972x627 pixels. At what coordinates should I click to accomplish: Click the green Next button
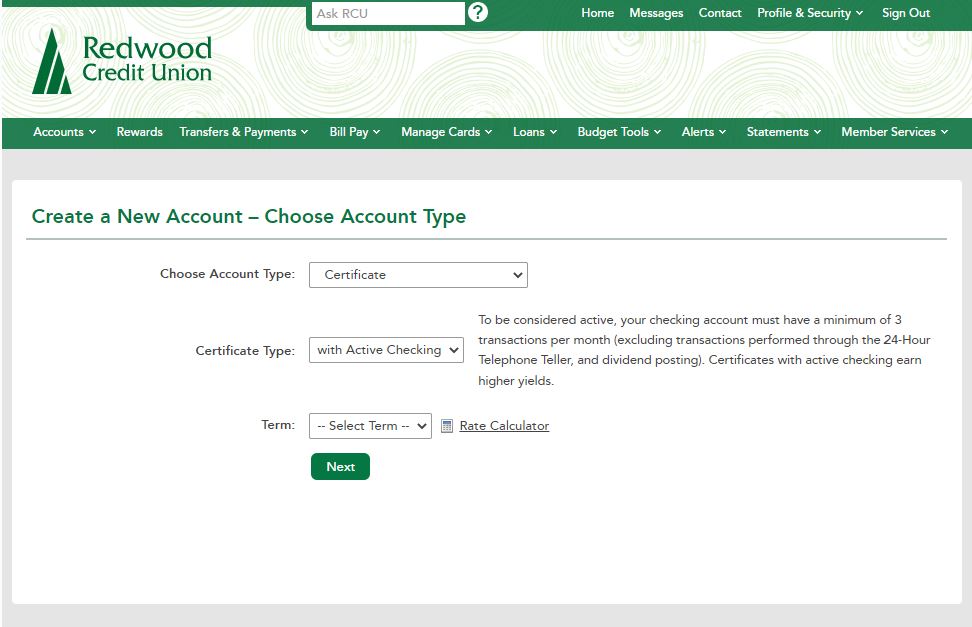point(340,466)
